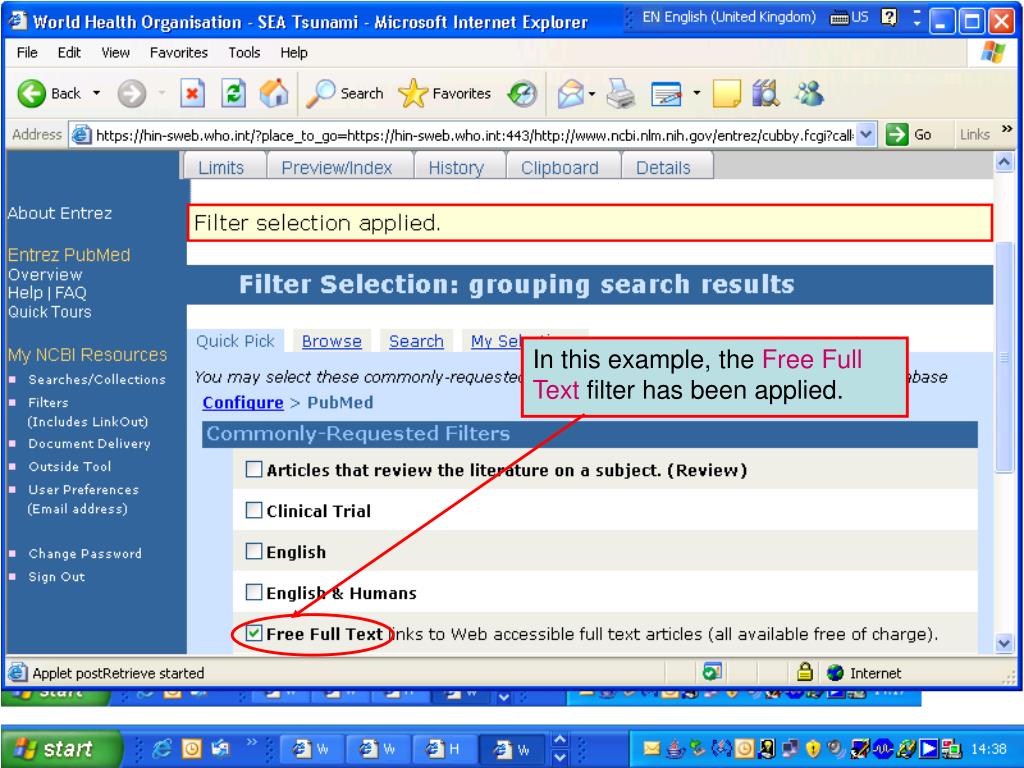Open the Messenger people icon

pyautogui.click(x=809, y=93)
